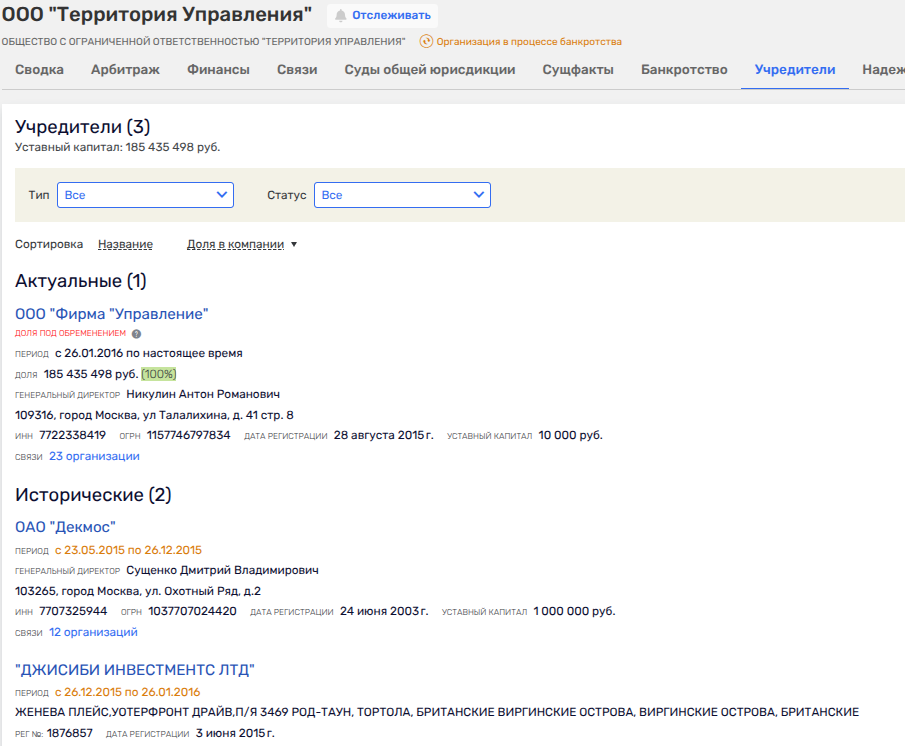The image size is (905, 746).
Task: Click the bell icon next to Отслеживать
Action: (x=341, y=16)
